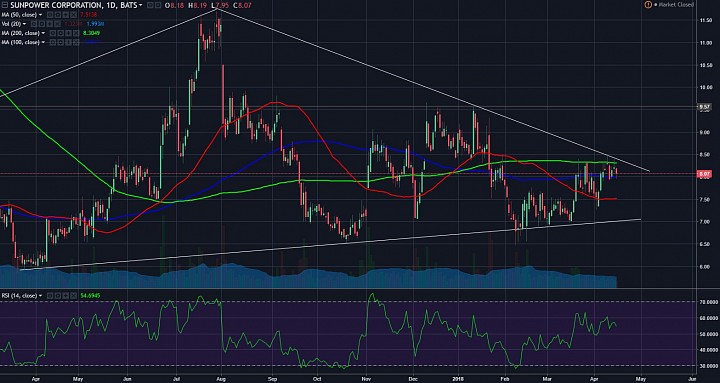Open format settings icon for MA (100, close)
This screenshot has height=383, width=720.
(x=61, y=42)
